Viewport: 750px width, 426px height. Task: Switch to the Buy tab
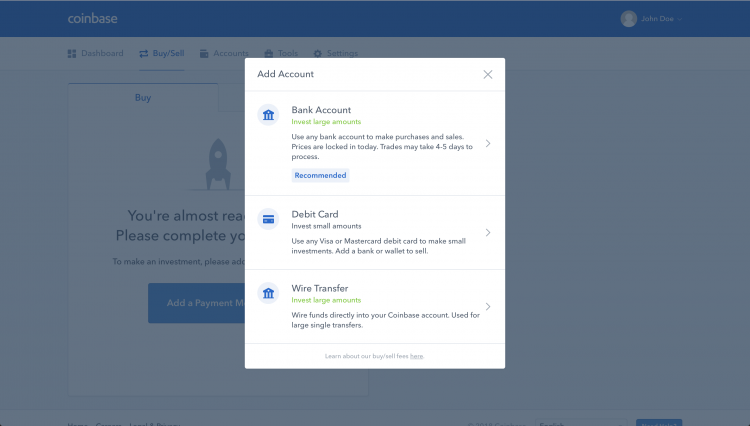point(143,98)
